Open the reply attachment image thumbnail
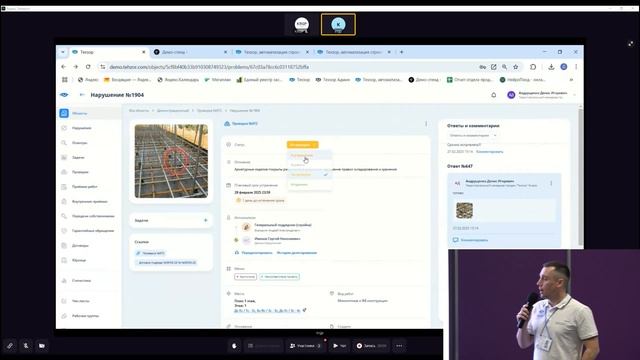The height and width of the screenshot is (360, 640). (x=464, y=211)
